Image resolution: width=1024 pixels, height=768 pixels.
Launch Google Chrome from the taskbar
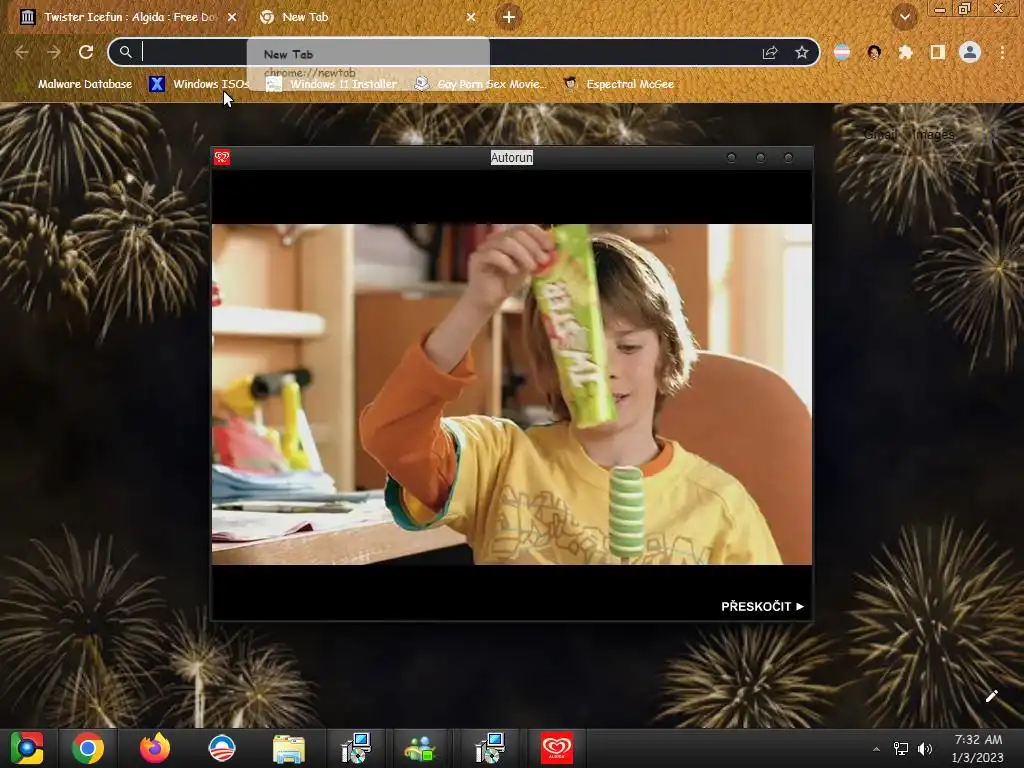pyautogui.click(x=88, y=748)
